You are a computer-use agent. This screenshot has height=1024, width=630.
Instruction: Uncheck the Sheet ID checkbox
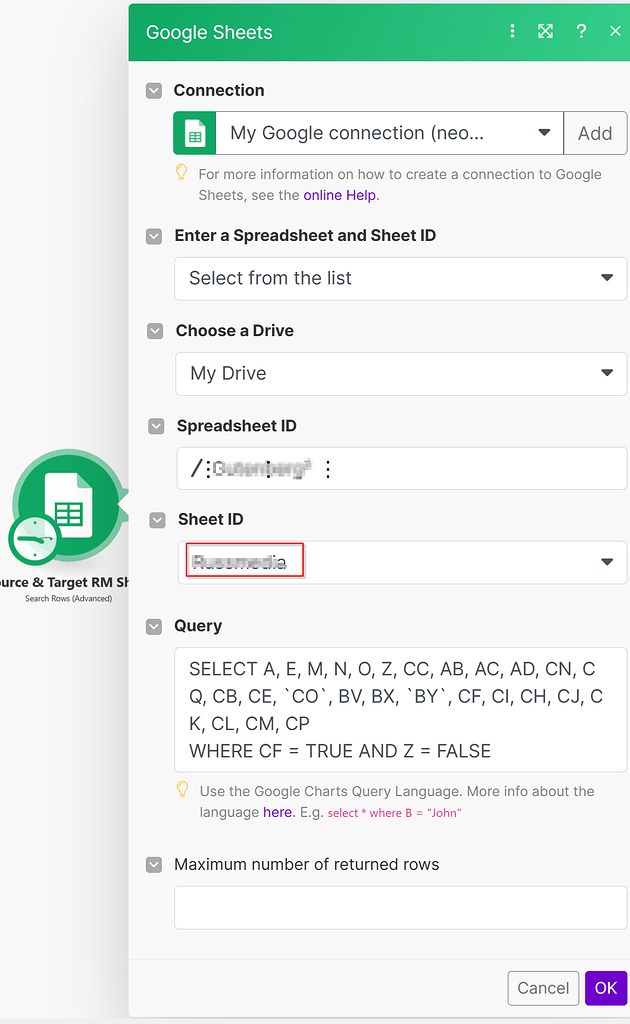[x=154, y=520]
